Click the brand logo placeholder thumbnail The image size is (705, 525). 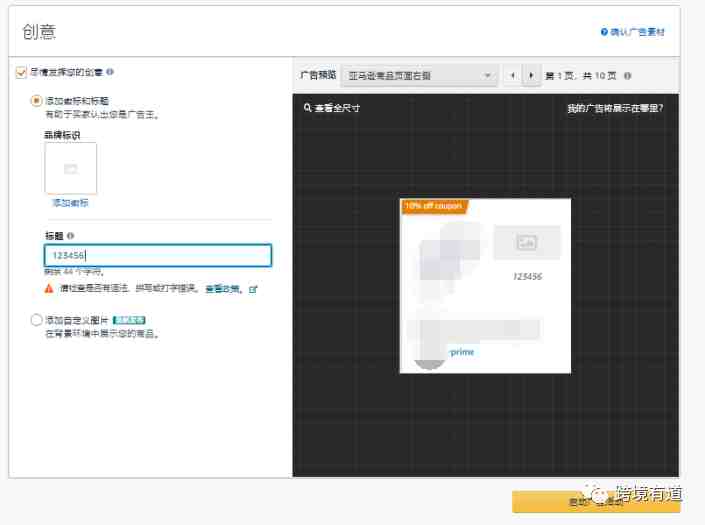click(x=71, y=168)
